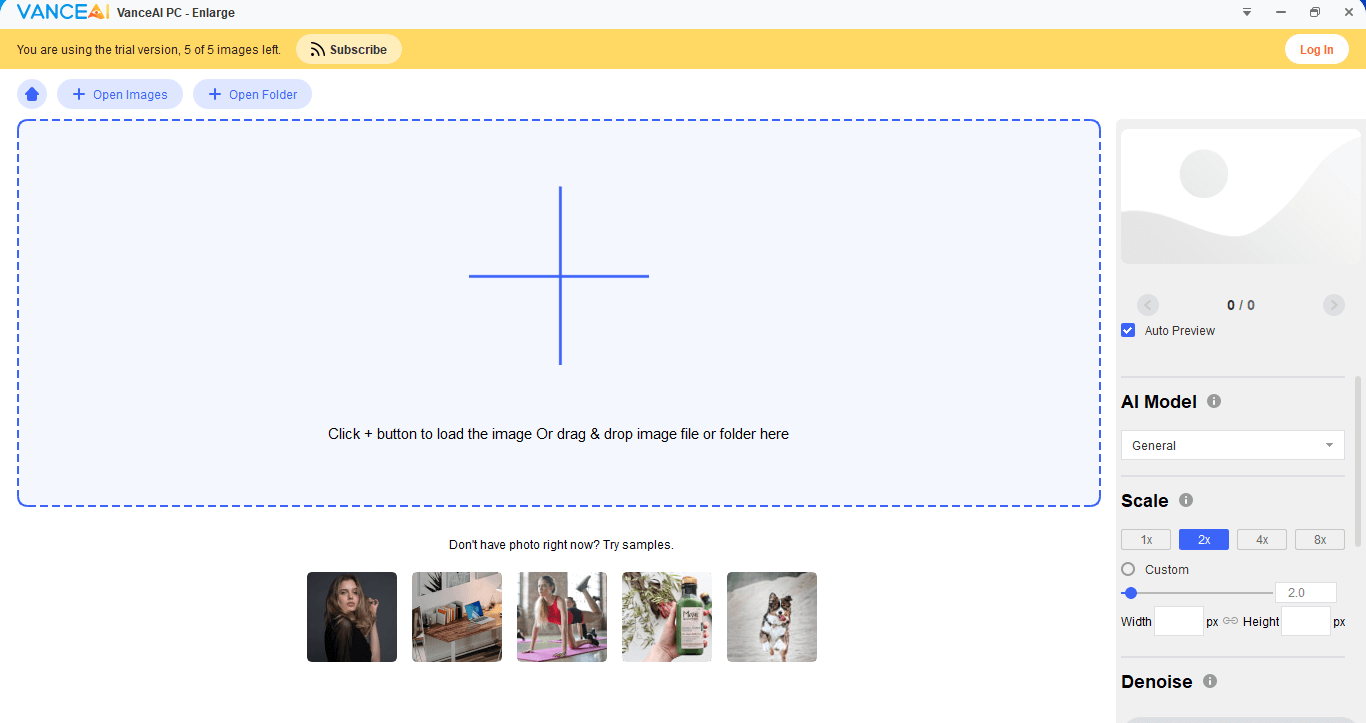Click the RSS icon on the Subscribe button
The height and width of the screenshot is (723, 1366).
pos(317,48)
